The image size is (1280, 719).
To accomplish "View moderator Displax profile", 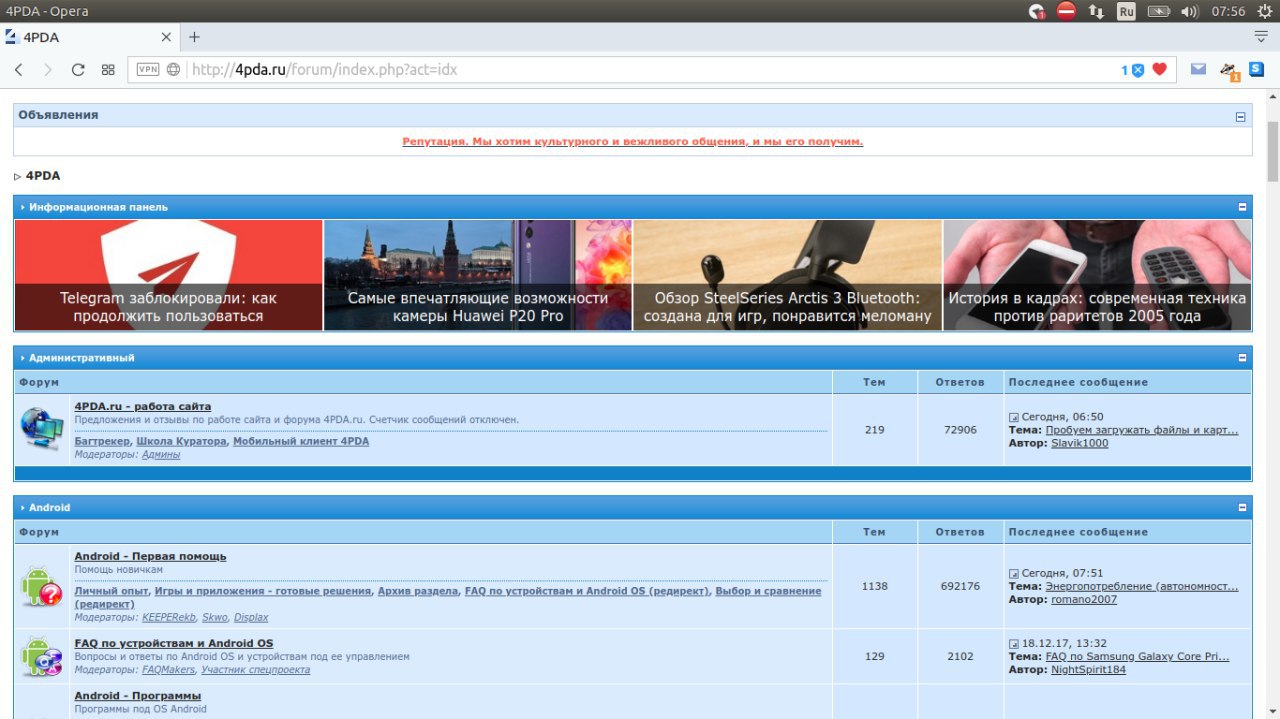I will 251,618.
